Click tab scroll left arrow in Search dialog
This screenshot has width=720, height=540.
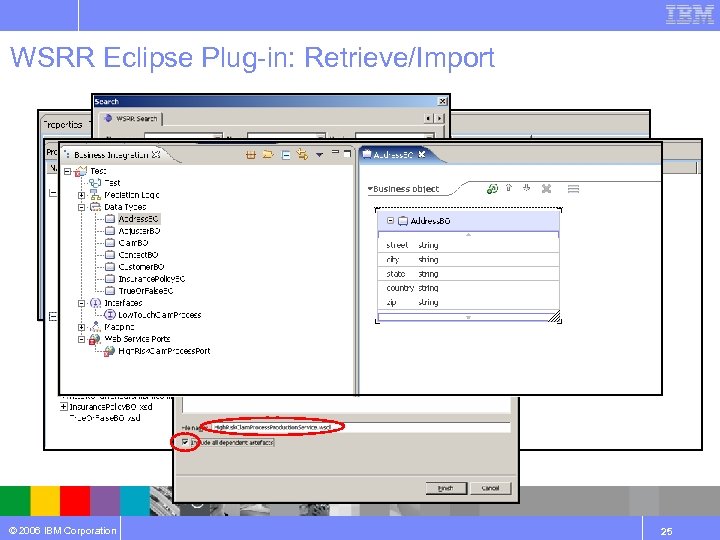(x=428, y=118)
